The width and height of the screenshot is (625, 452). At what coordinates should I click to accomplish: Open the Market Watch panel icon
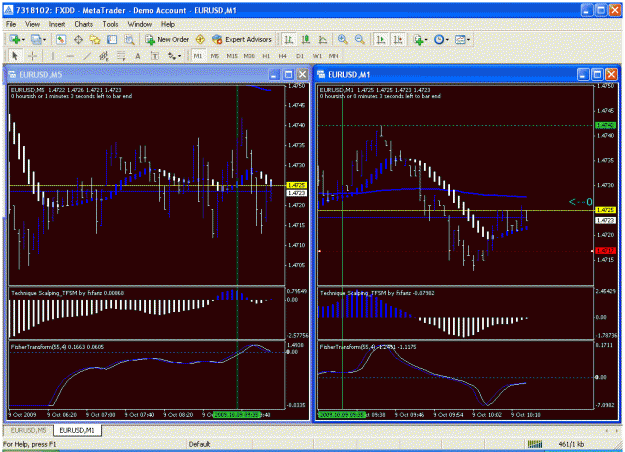pyautogui.click(x=61, y=39)
